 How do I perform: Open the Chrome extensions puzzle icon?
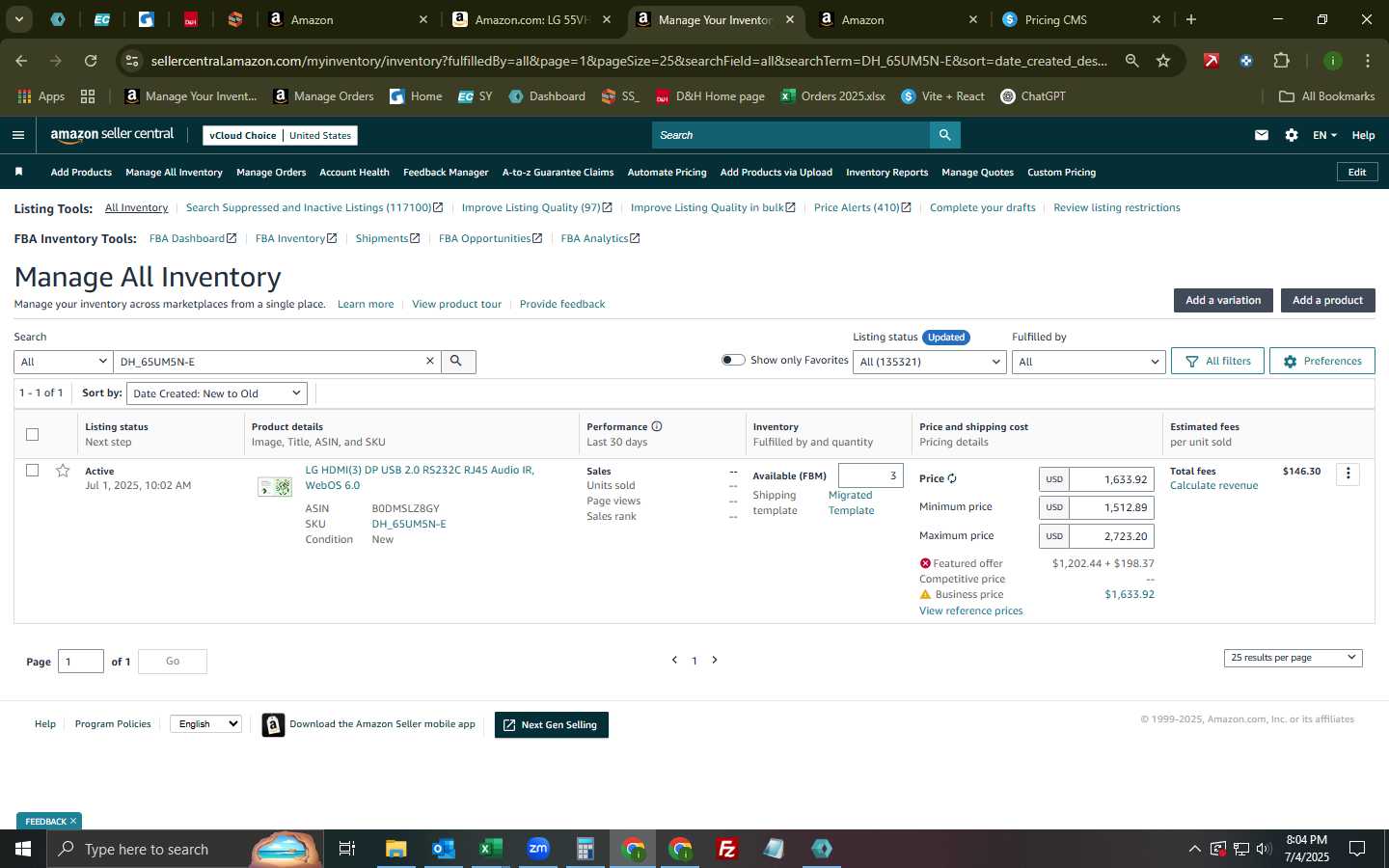click(x=1281, y=61)
